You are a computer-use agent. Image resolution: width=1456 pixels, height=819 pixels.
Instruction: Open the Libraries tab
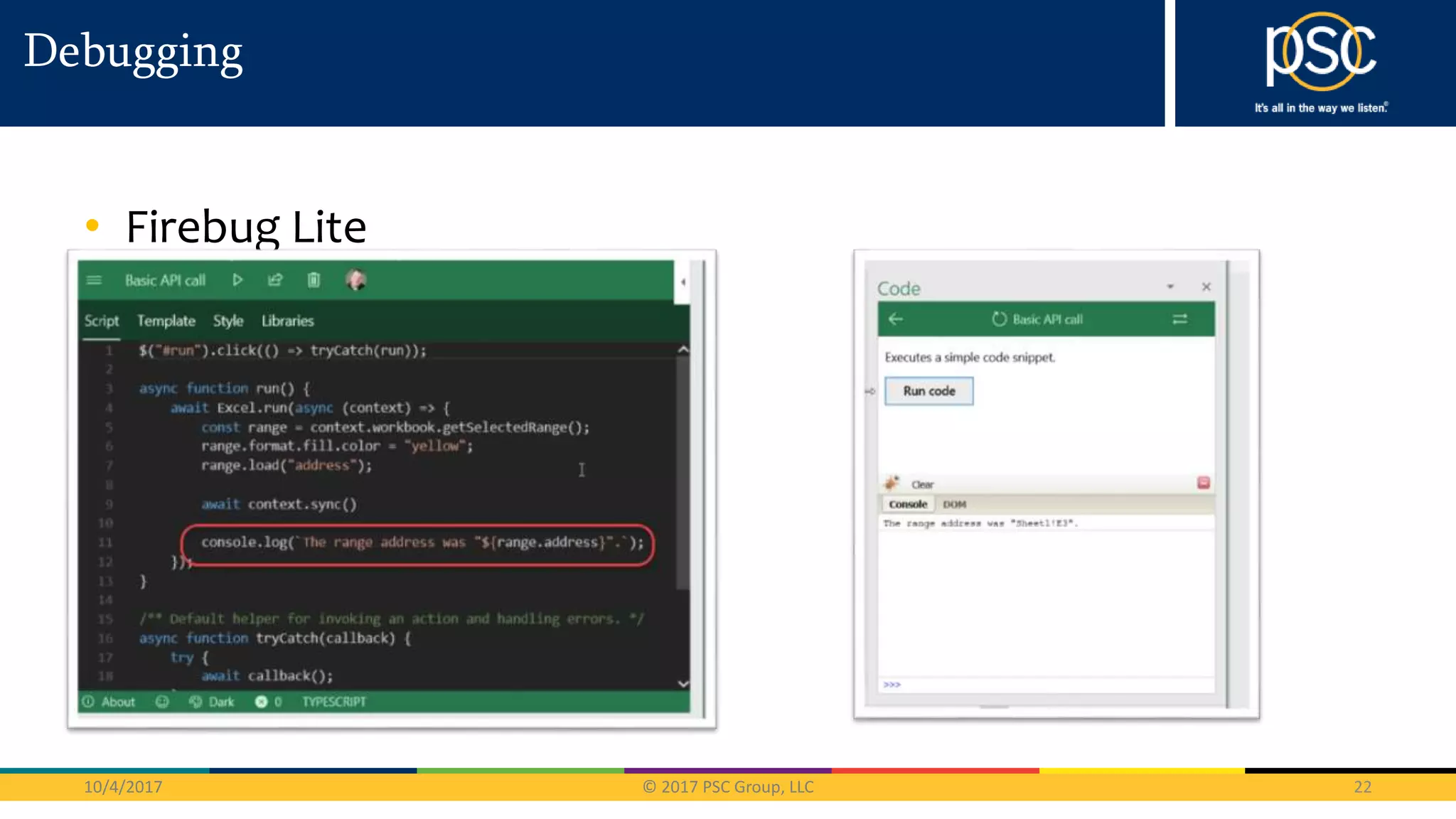pos(287,321)
